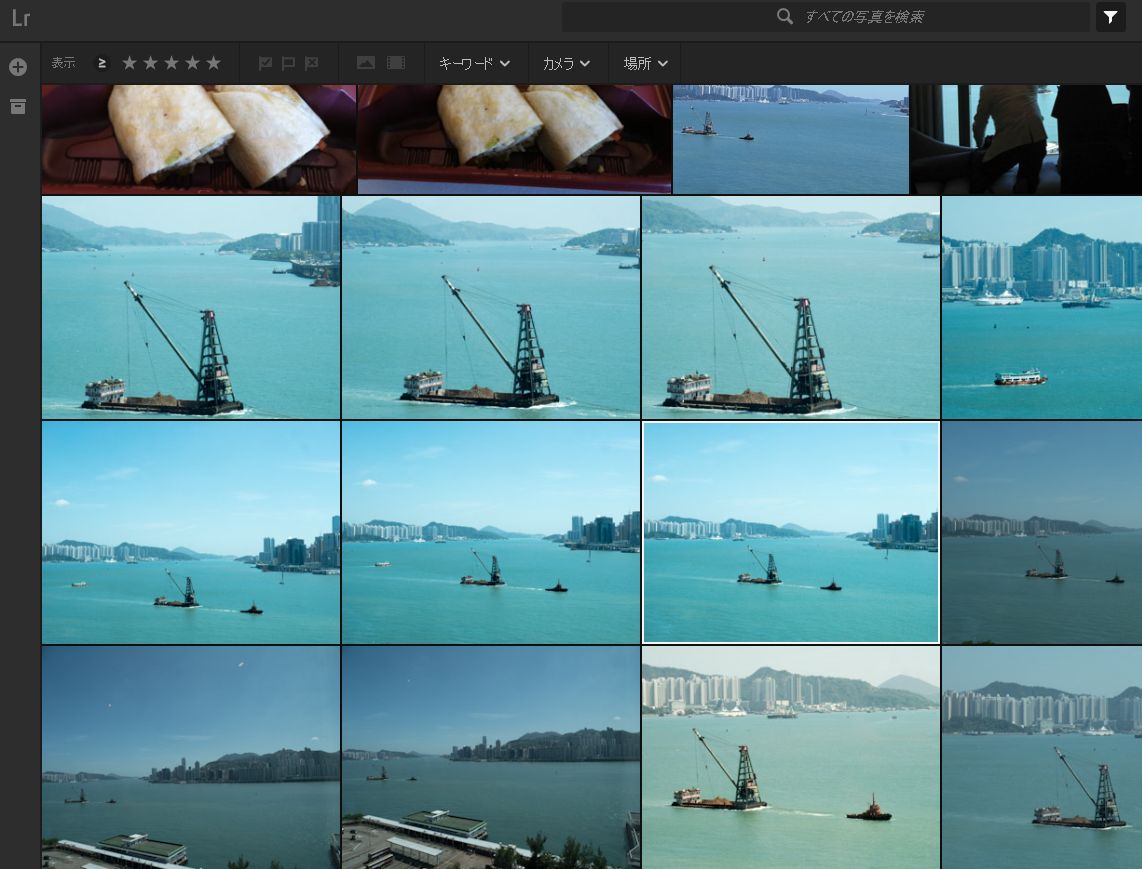The image size is (1142, 869).
Task: Filter by five star rating
Action: (x=213, y=63)
